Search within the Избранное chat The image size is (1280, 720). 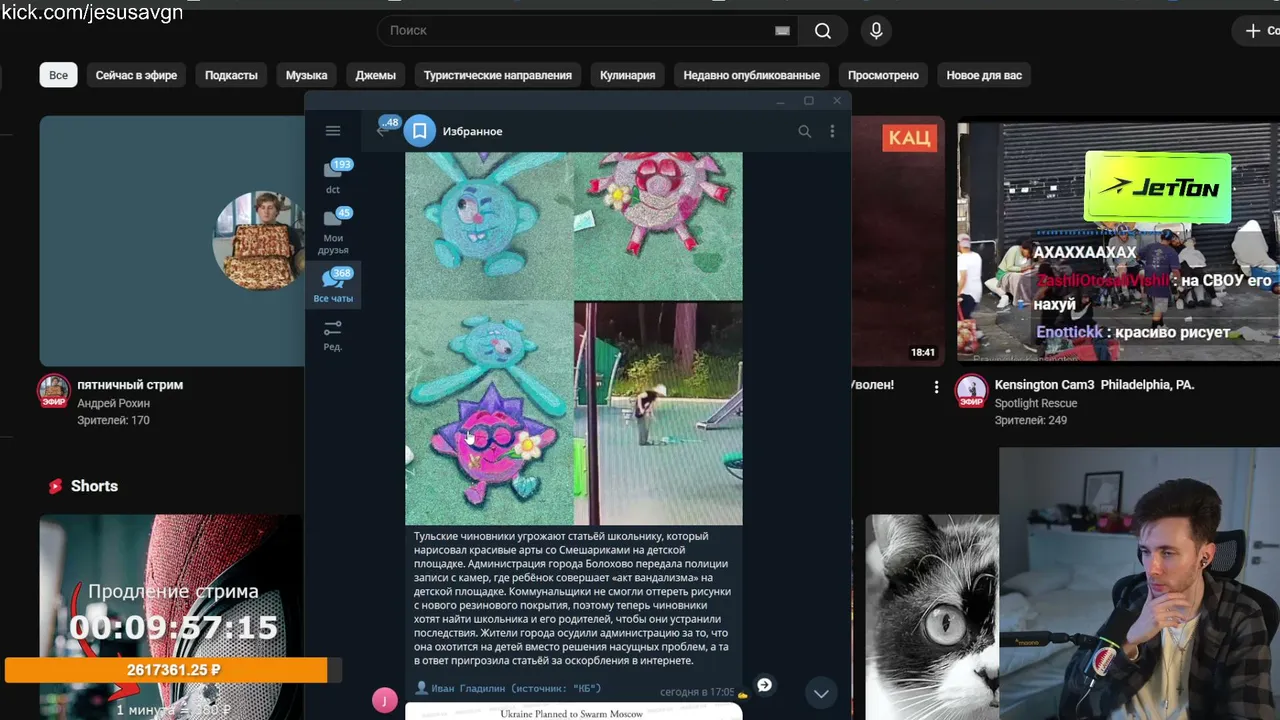[804, 131]
